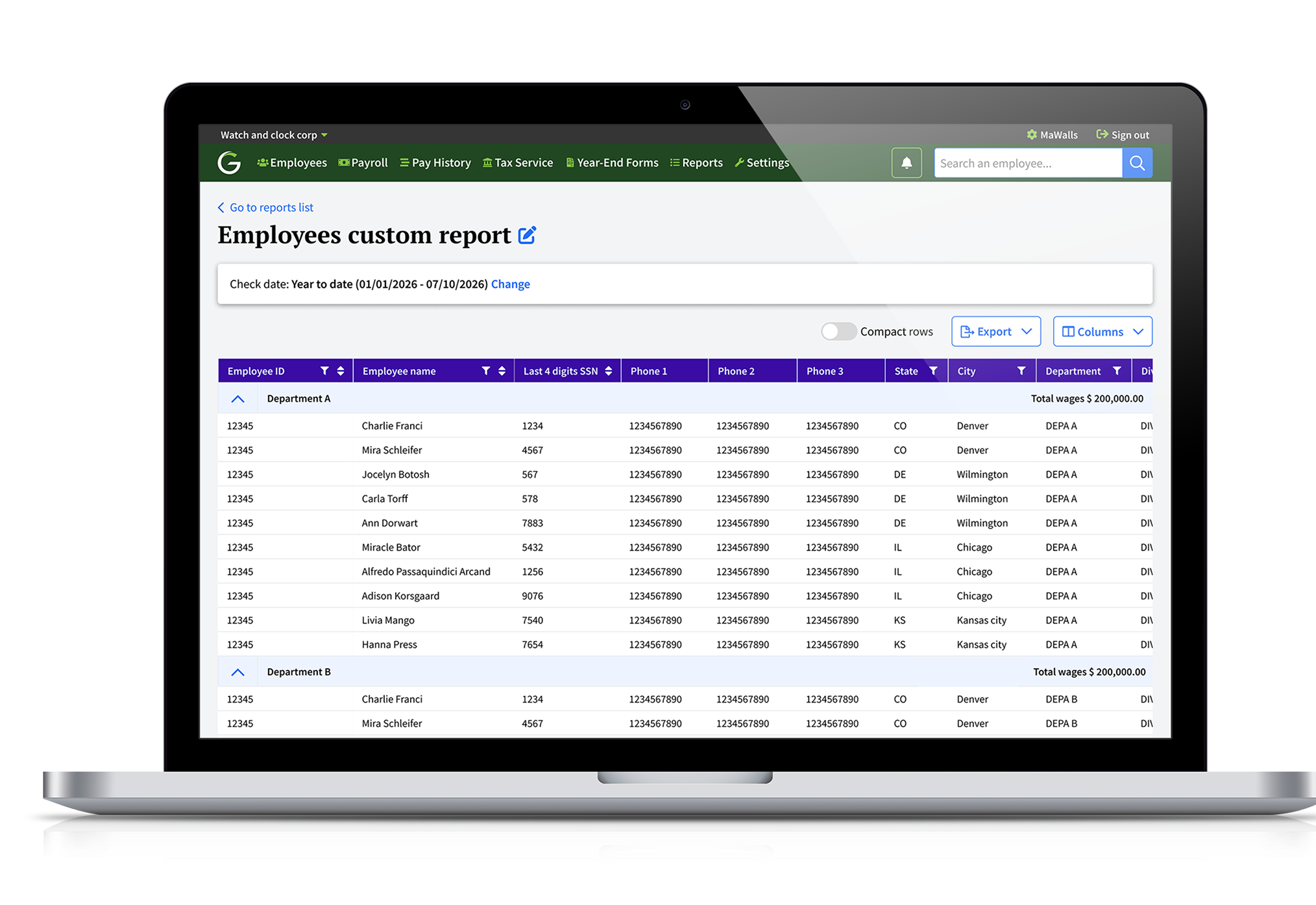Select Miracle Bator name cell
Viewport: 1316px width, 905px height.
[391, 547]
